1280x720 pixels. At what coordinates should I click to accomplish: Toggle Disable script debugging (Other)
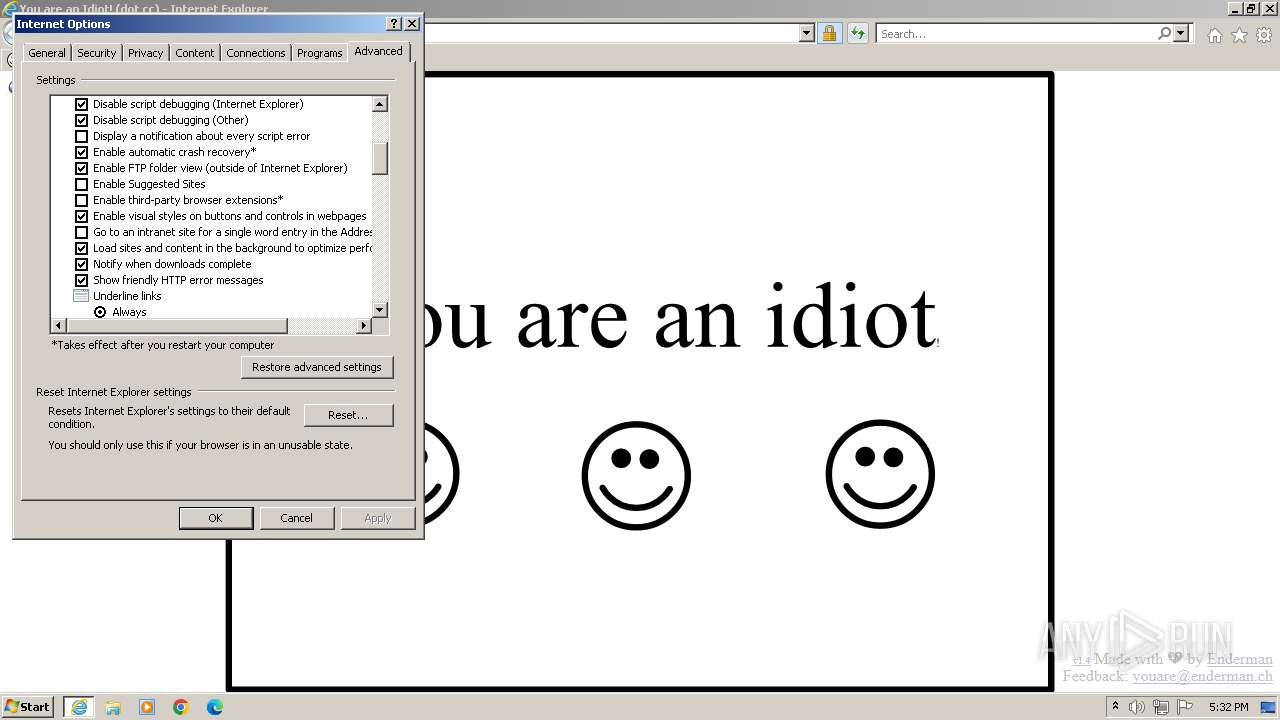[82, 120]
